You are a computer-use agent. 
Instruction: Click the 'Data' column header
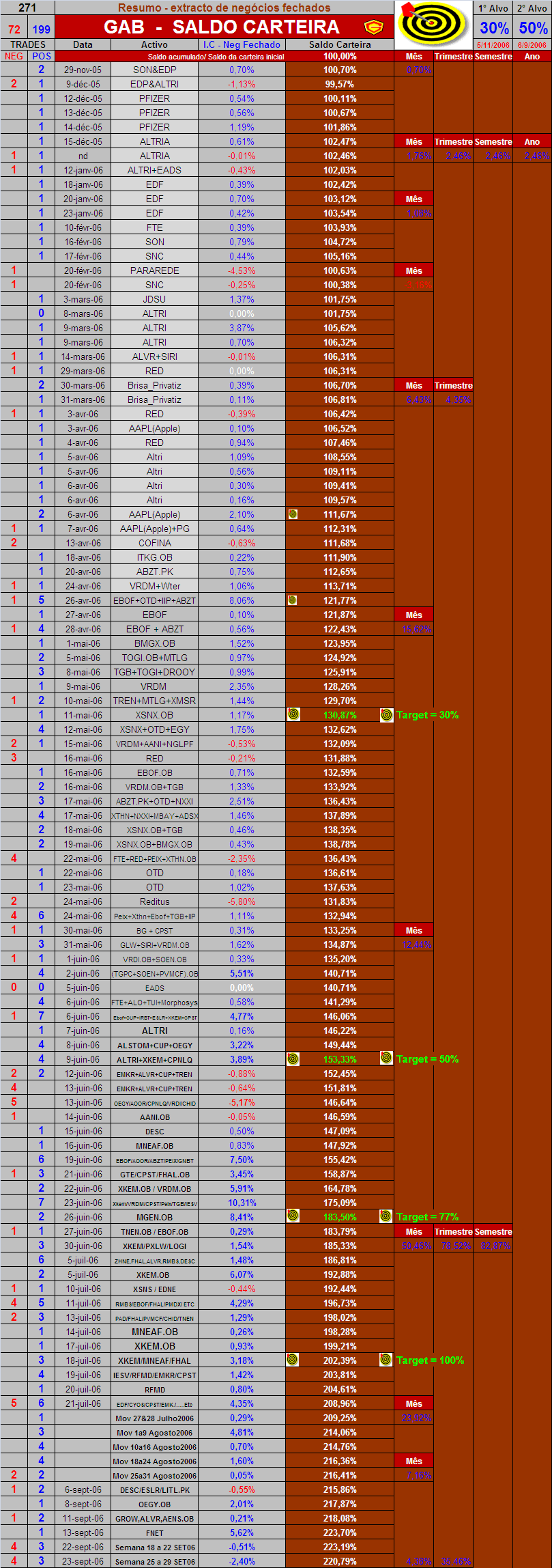click(83, 44)
